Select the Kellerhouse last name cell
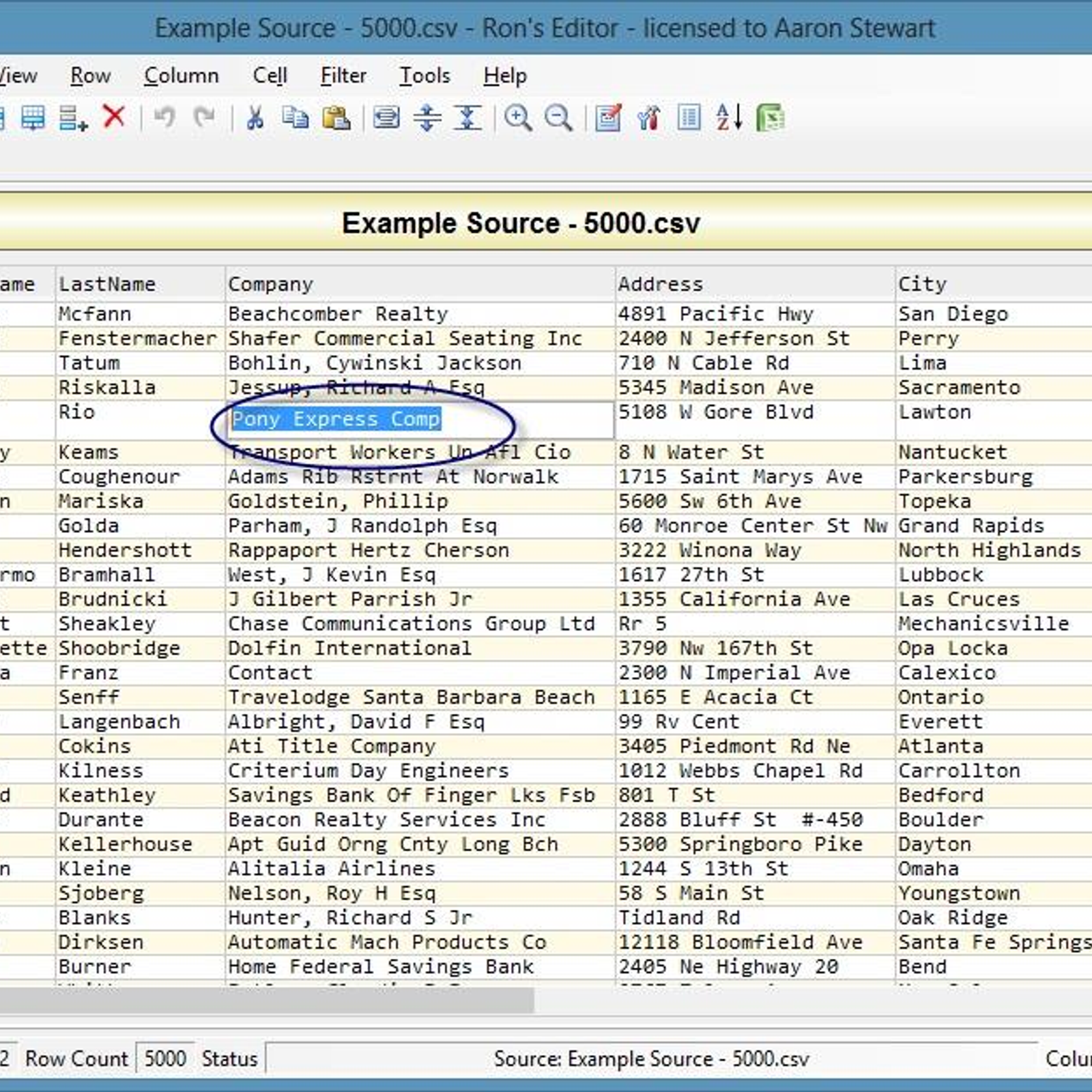The width and height of the screenshot is (1092, 1092). coord(140,844)
